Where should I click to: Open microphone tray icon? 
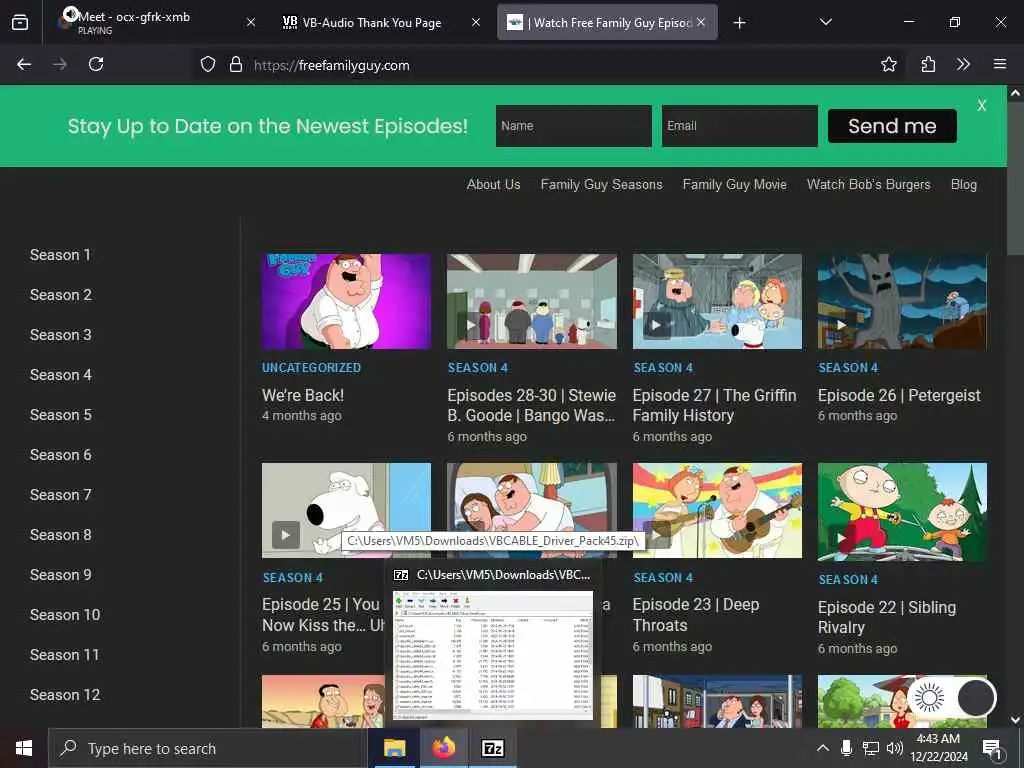(x=846, y=748)
